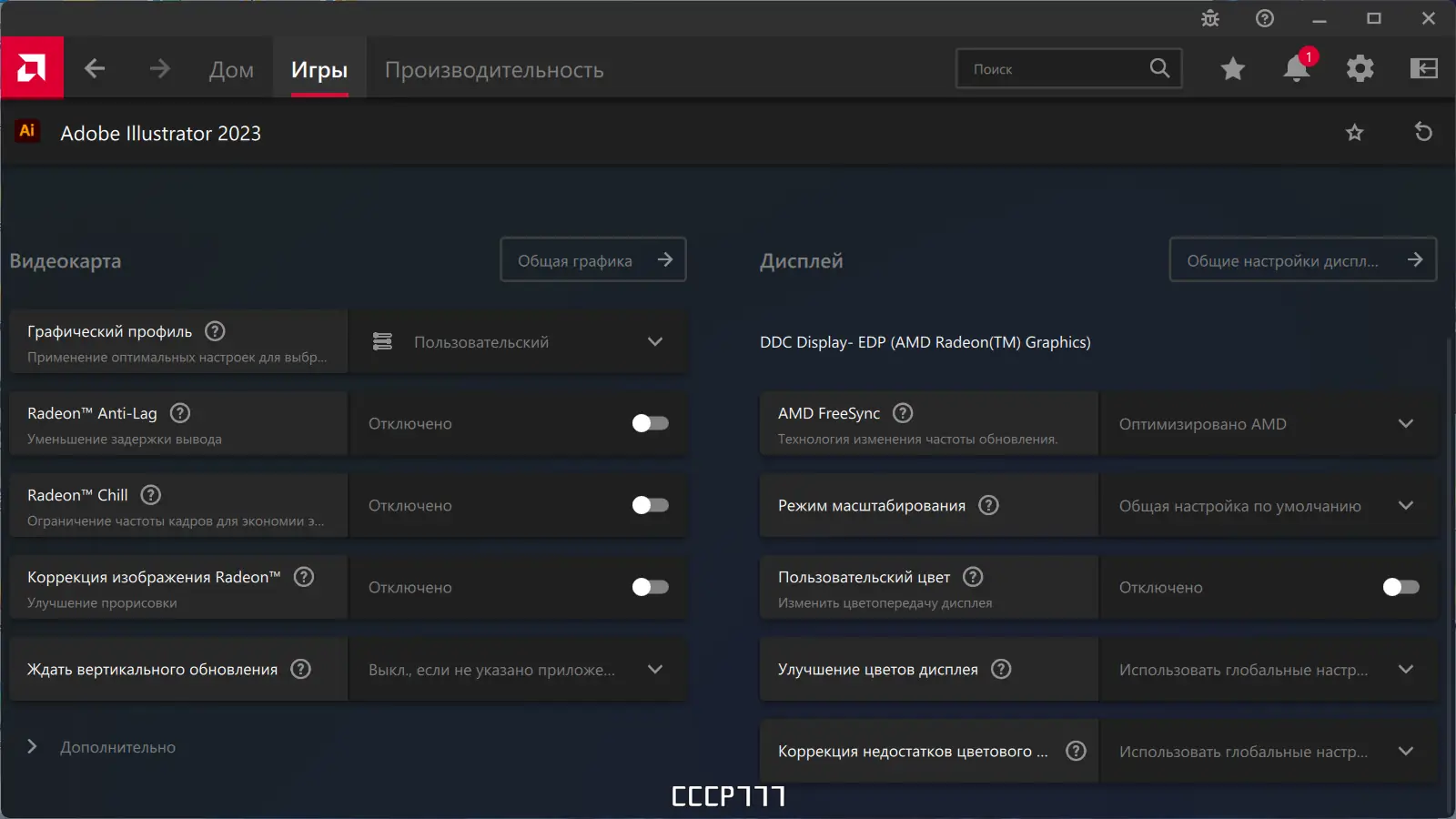The height and width of the screenshot is (819, 1456).
Task: Enable Radeon Anti-Lag toggle
Action: tap(650, 423)
